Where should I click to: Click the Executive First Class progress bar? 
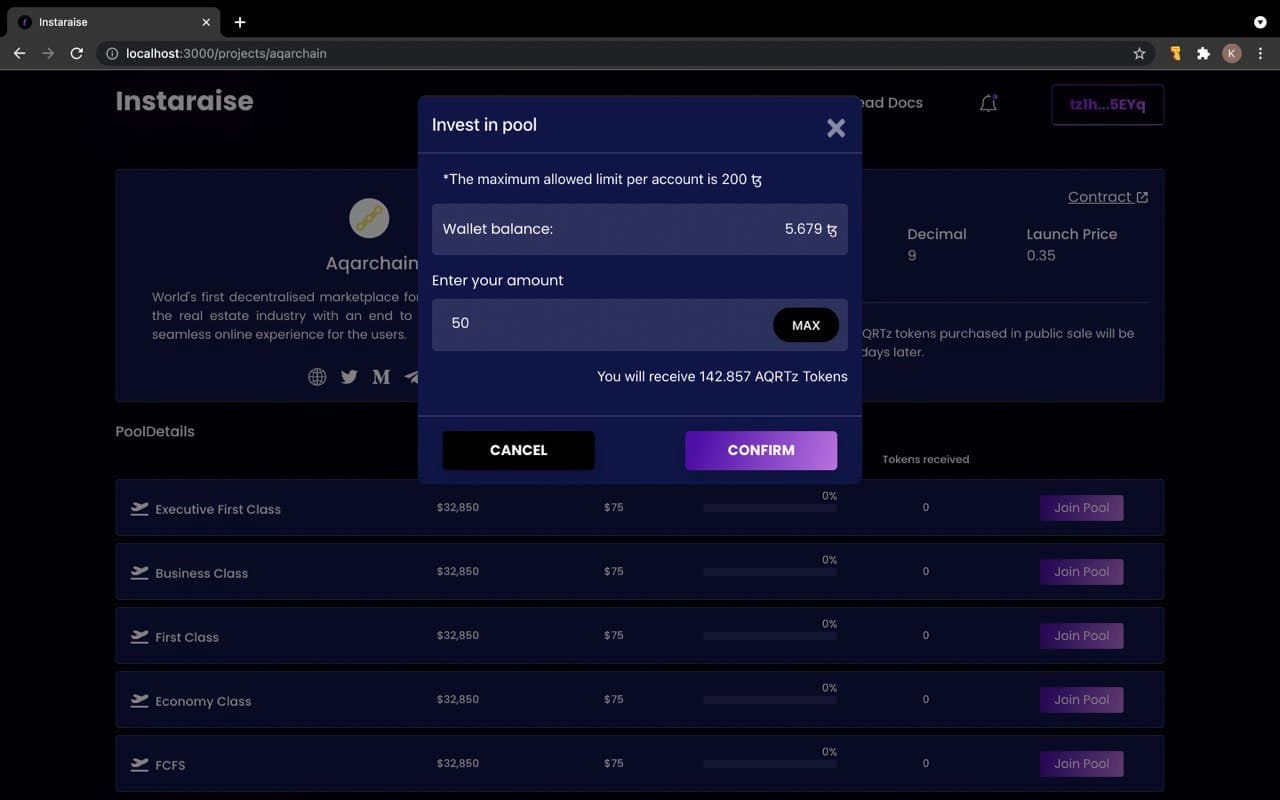tap(770, 508)
